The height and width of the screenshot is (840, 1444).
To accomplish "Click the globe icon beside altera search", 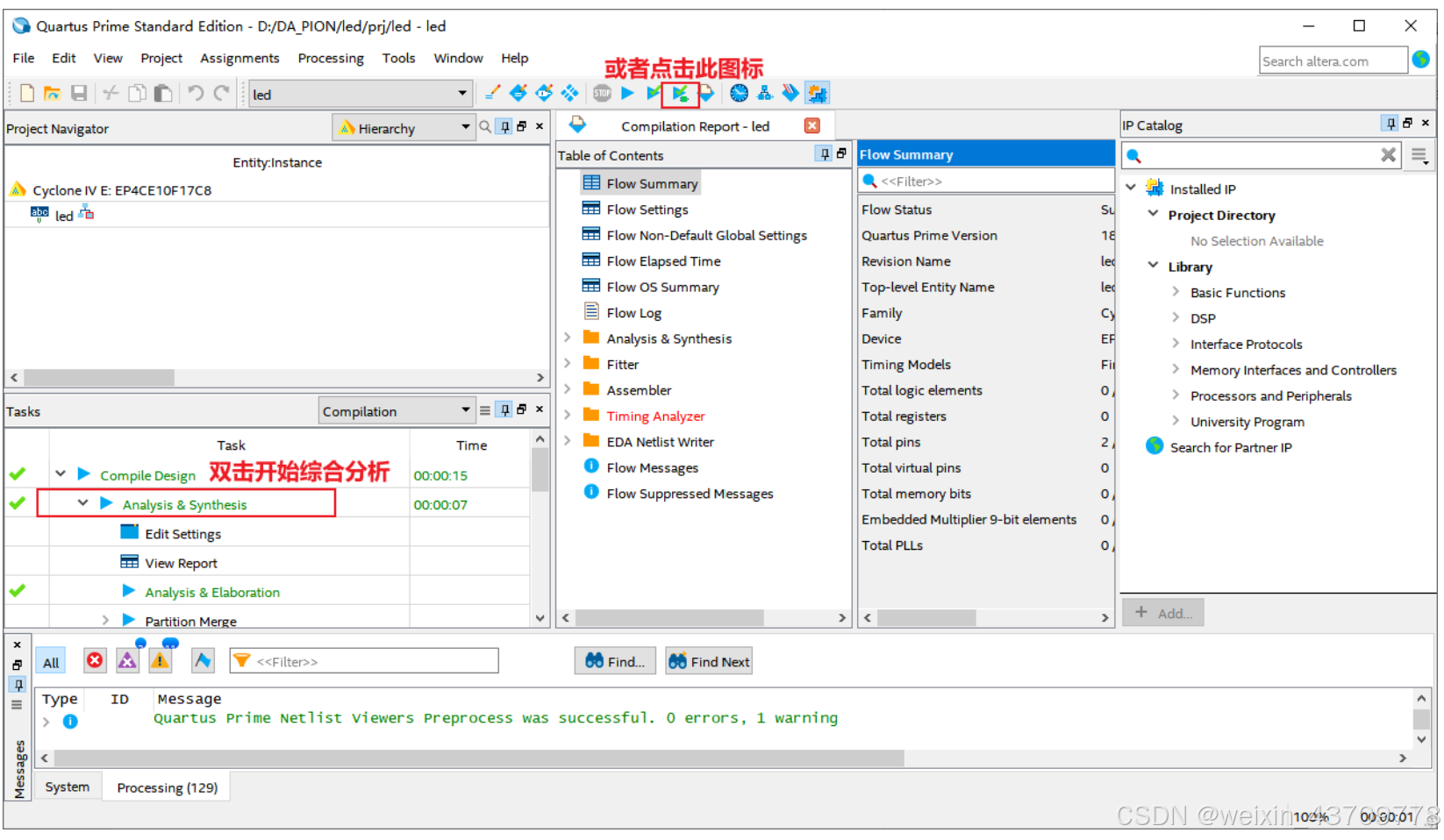I will (x=1421, y=60).
